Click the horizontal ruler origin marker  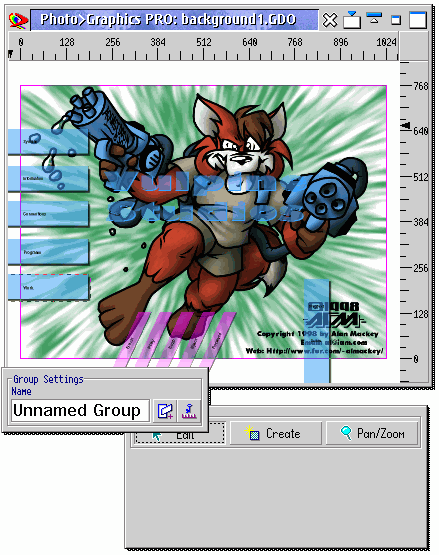tap(11, 53)
